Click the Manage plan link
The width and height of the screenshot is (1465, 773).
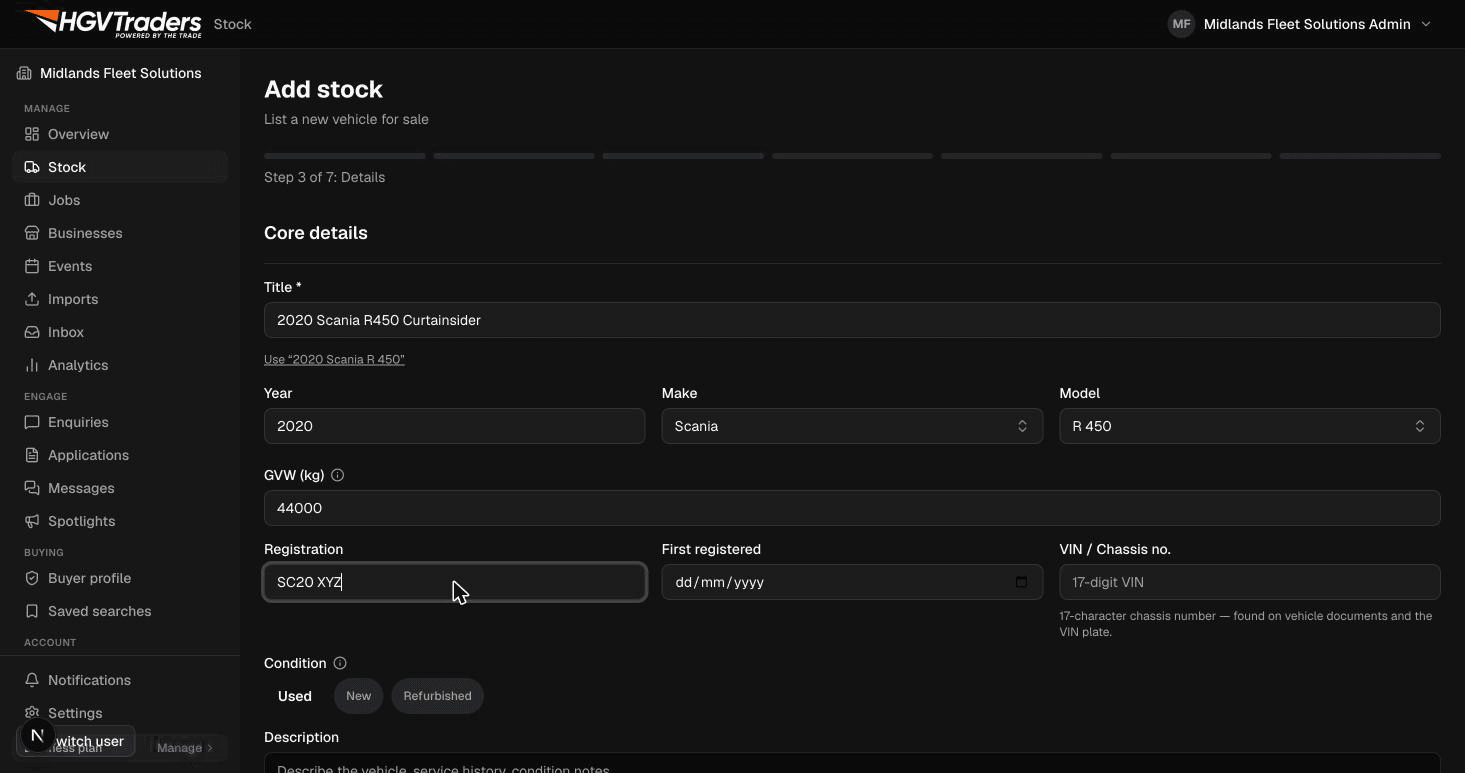pos(185,748)
